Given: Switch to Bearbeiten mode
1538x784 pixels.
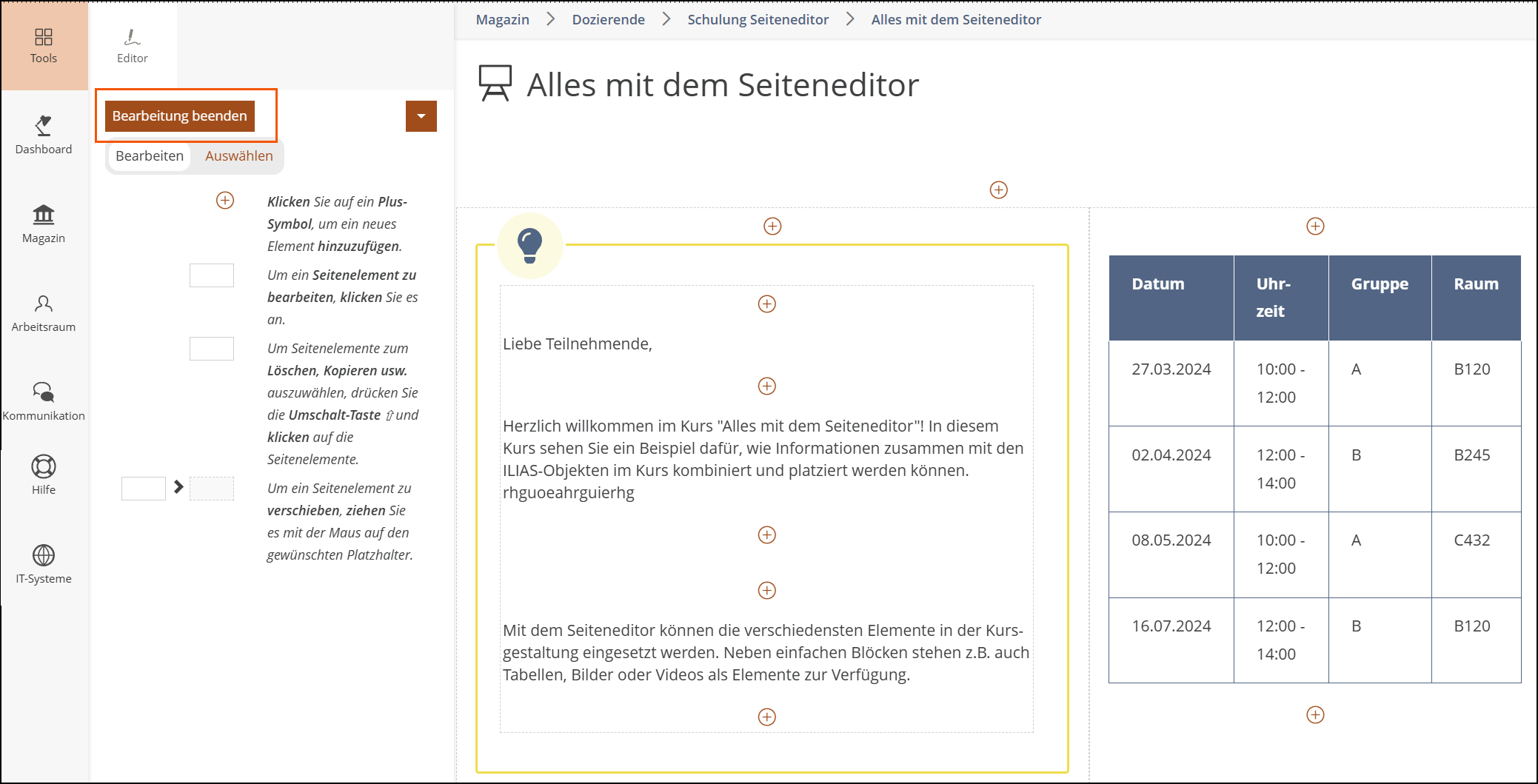Looking at the screenshot, I should coord(150,156).
